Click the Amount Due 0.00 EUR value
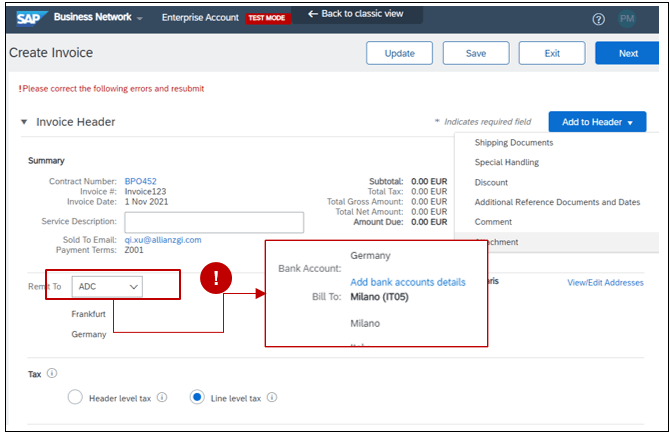This screenshot has height=434, width=670. [429, 222]
